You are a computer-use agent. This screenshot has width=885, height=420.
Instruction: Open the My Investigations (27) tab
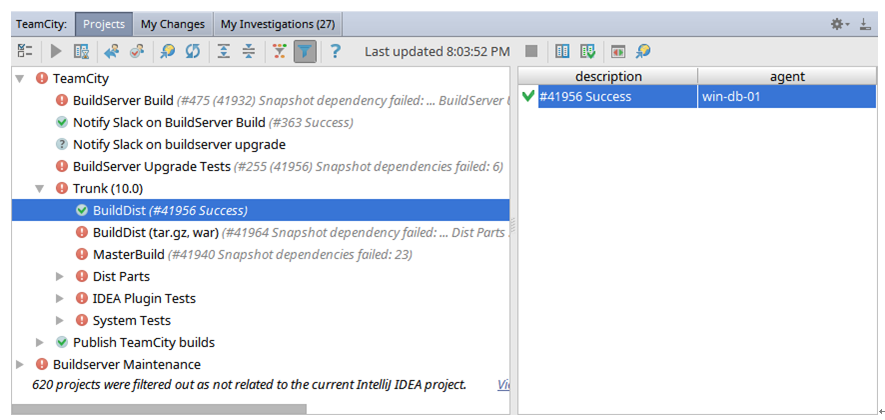(x=278, y=24)
